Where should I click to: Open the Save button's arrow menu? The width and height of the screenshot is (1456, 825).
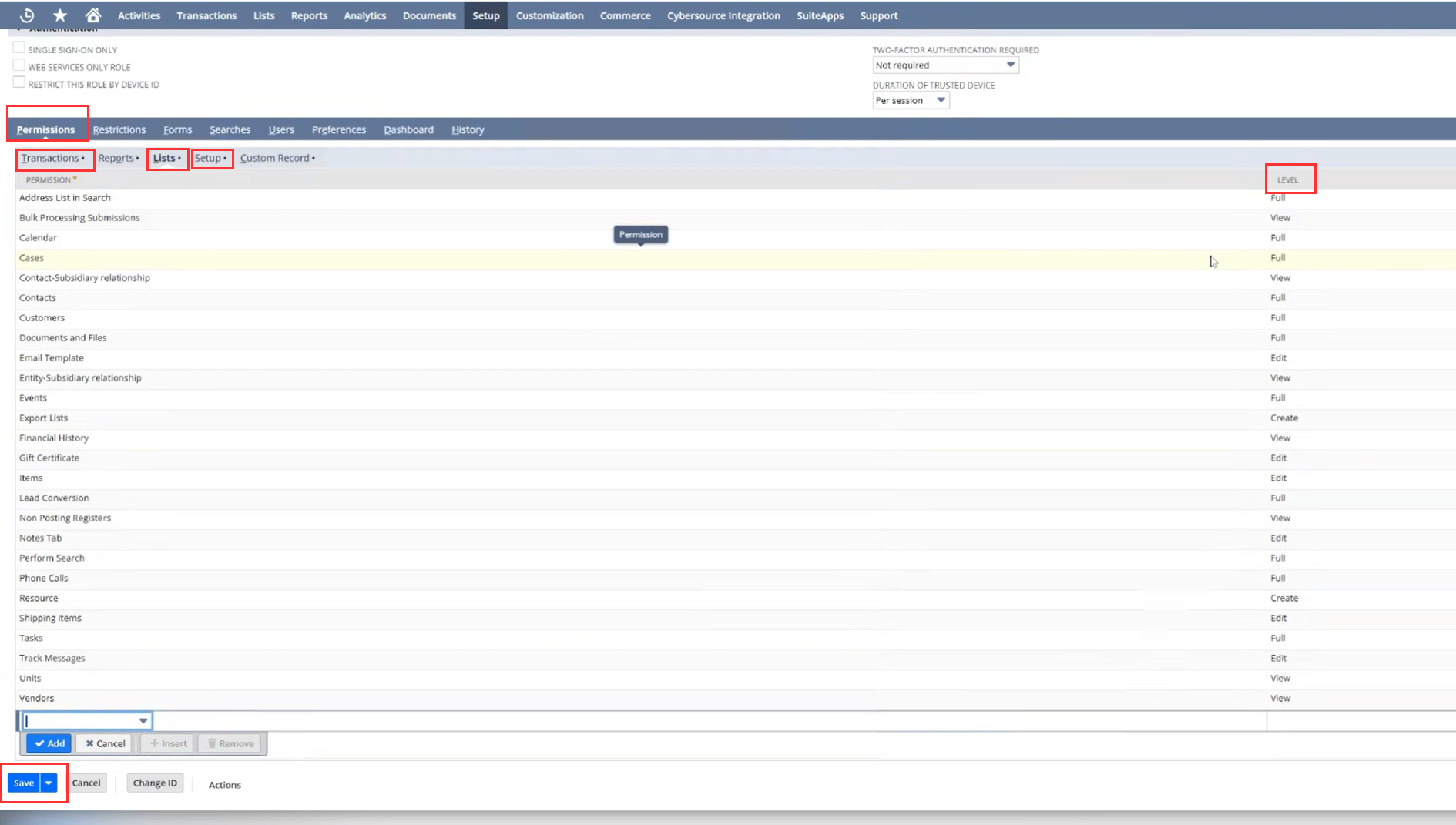point(49,783)
